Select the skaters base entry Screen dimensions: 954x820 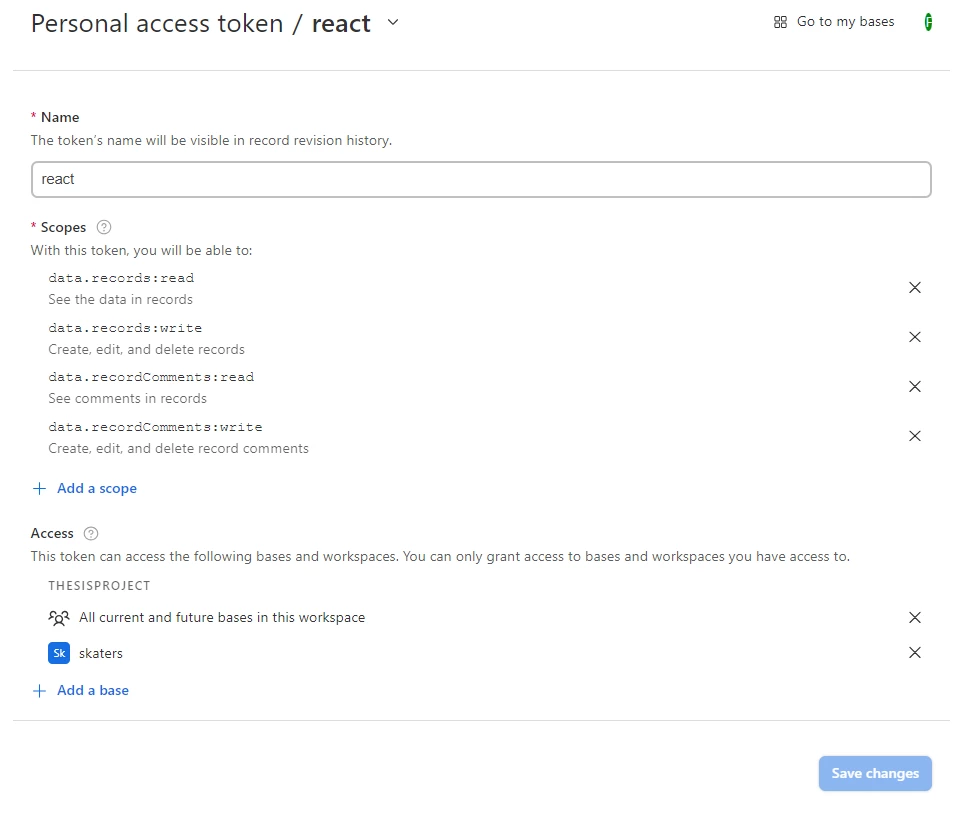(101, 653)
